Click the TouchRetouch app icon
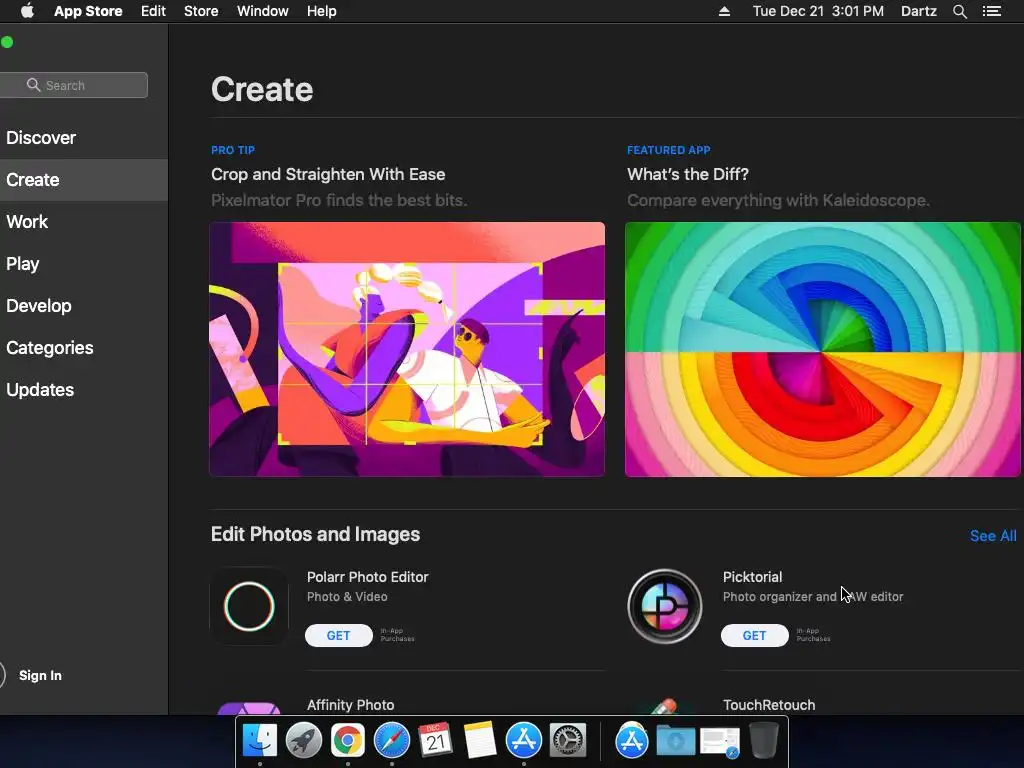1024x768 pixels. pyautogui.click(x=664, y=707)
